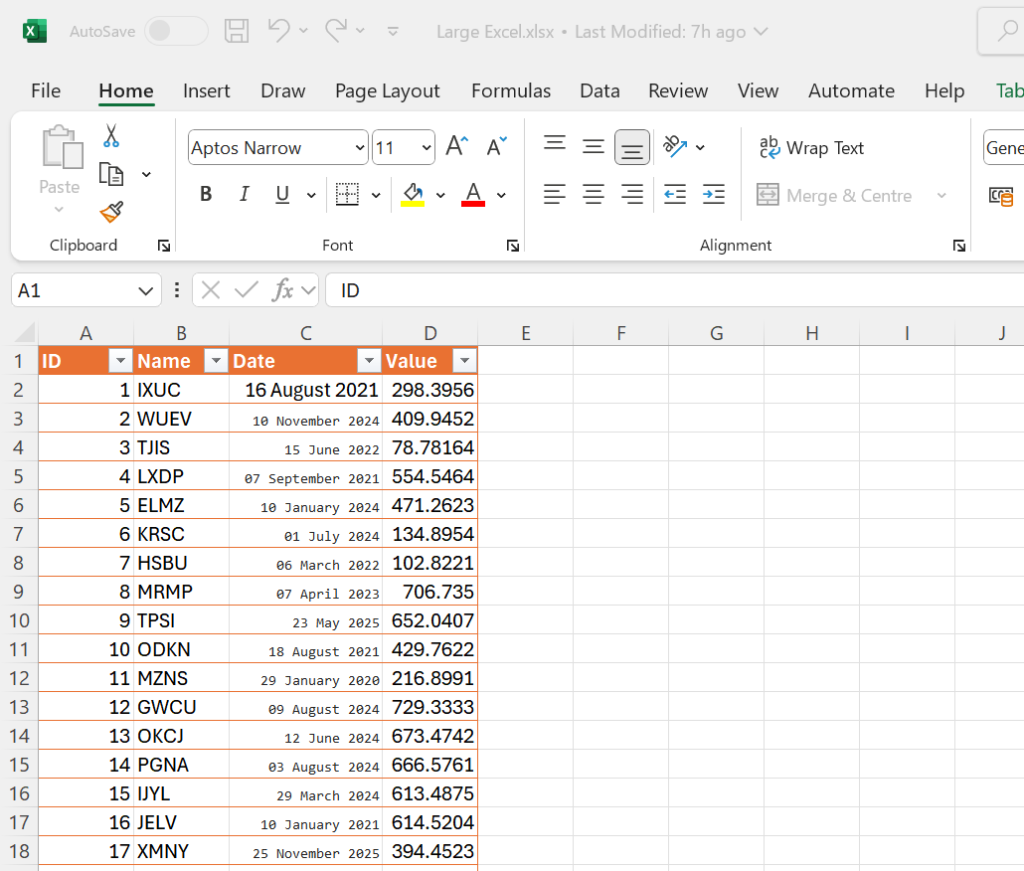Open the Paste options arrow
The image size is (1024, 871).
pos(59,210)
